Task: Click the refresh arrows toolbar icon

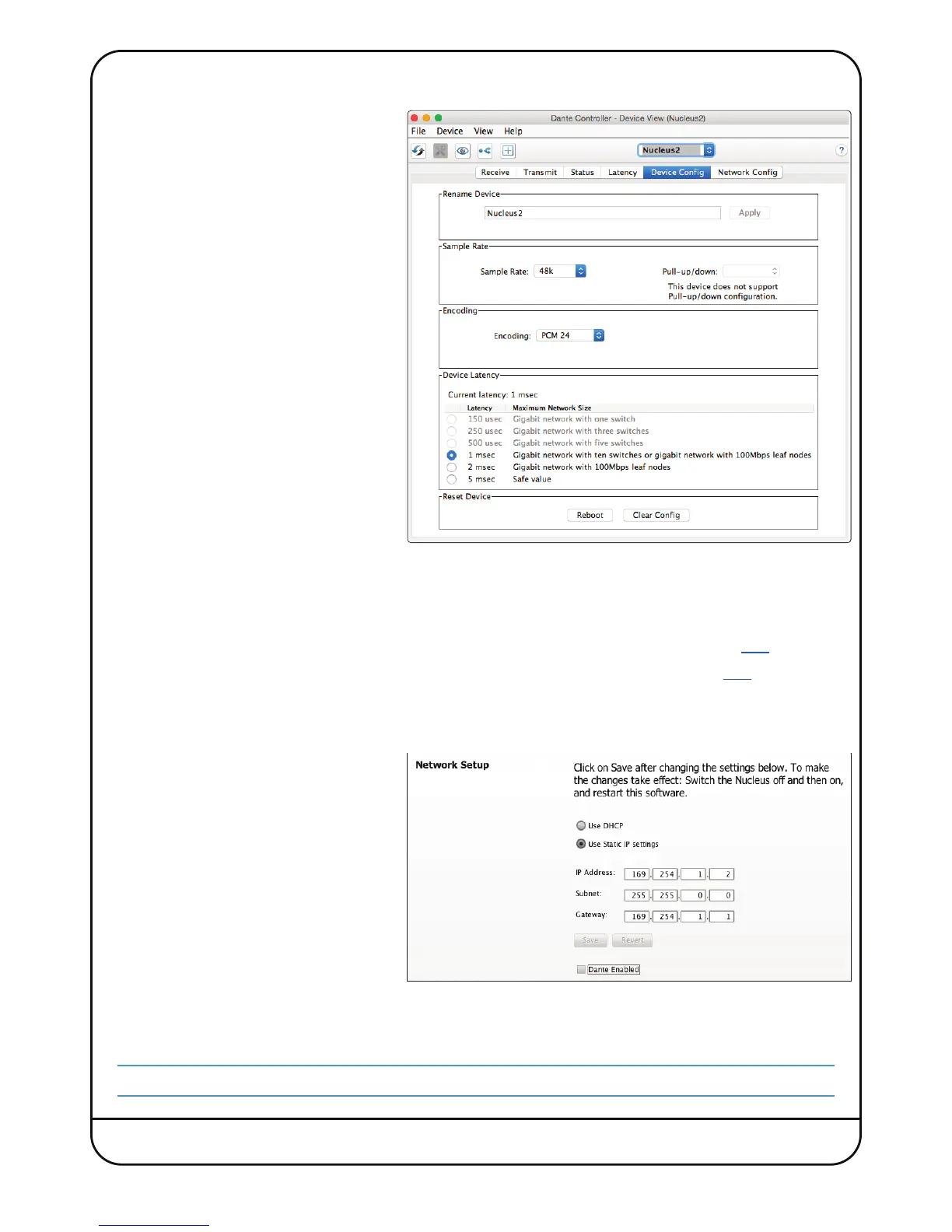Action: pos(418,151)
